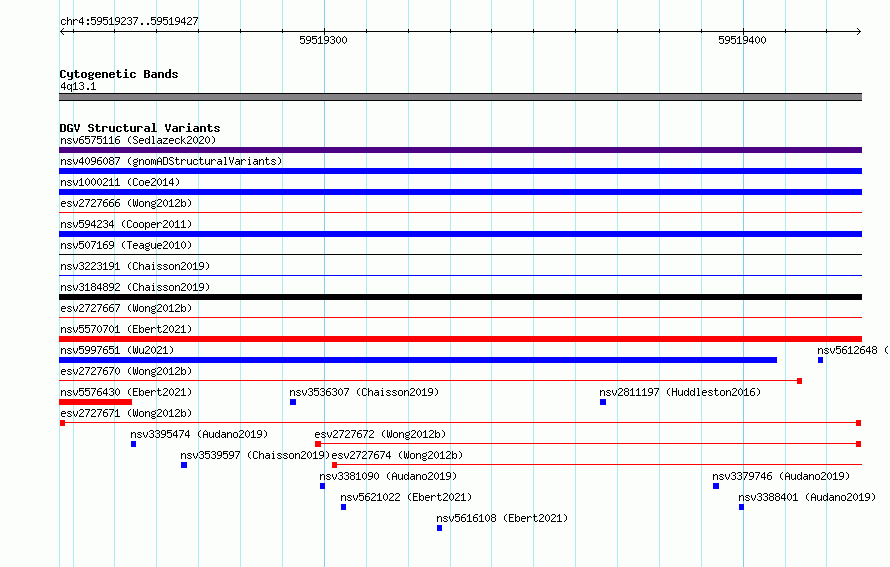This screenshot has height=567, width=890.
Task: Click the blue nsv5997651 (Wu2021) bar
Action: coord(418,360)
